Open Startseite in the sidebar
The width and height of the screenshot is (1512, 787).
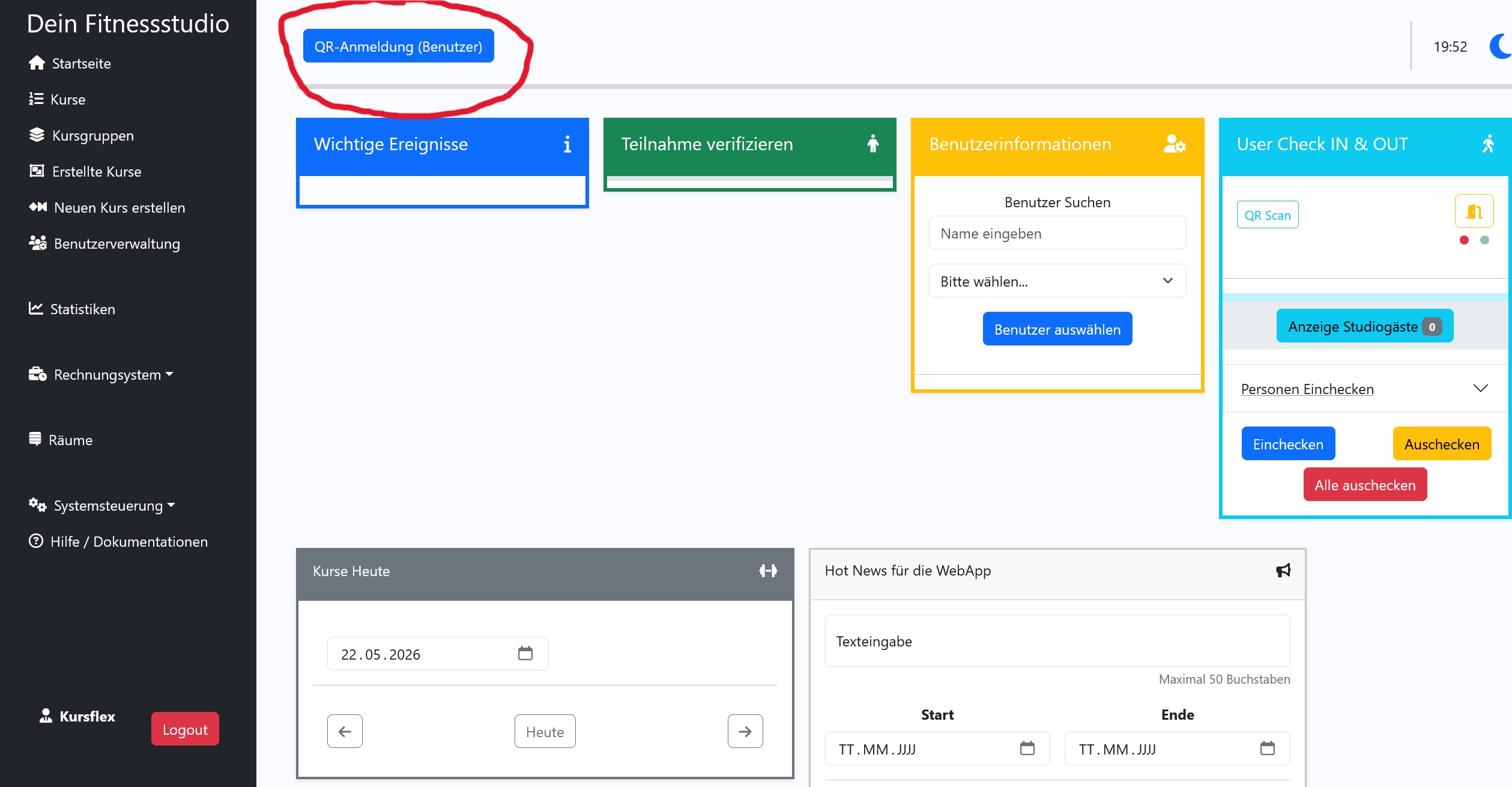(x=81, y=63)
